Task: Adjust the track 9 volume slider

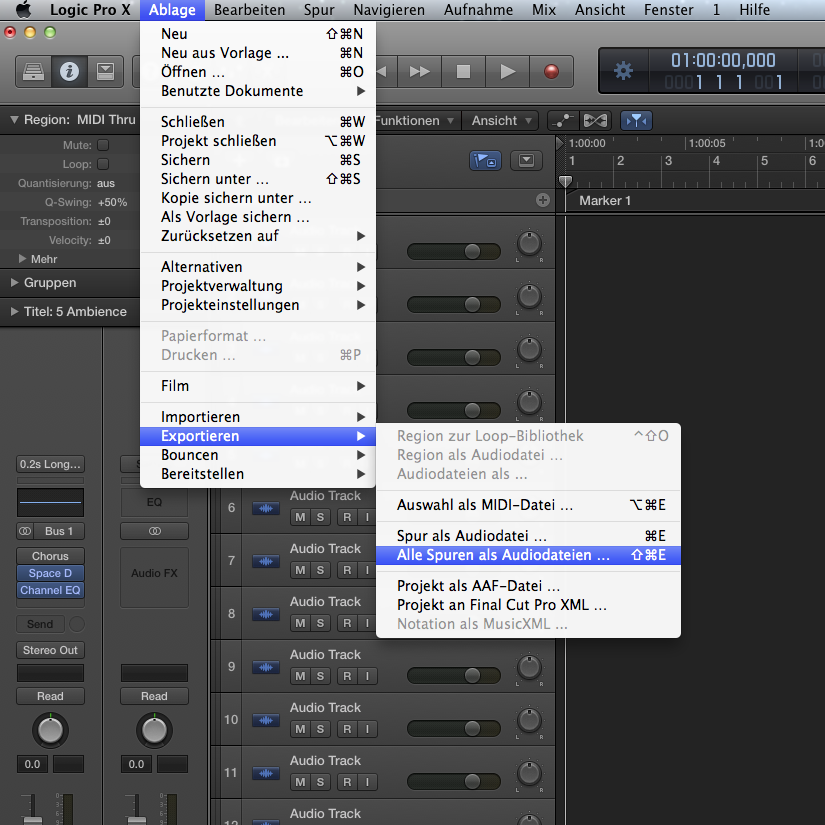Action: [x=454, y=675]
